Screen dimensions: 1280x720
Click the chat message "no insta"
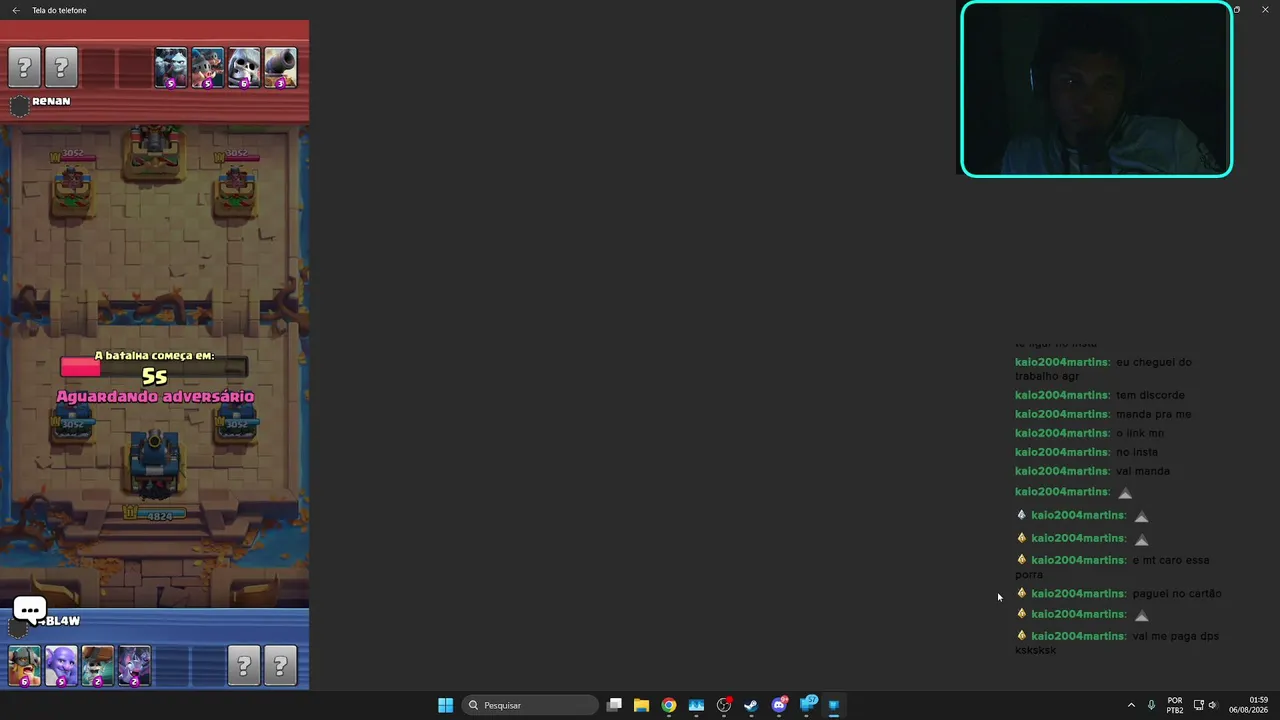point(1137,452)
